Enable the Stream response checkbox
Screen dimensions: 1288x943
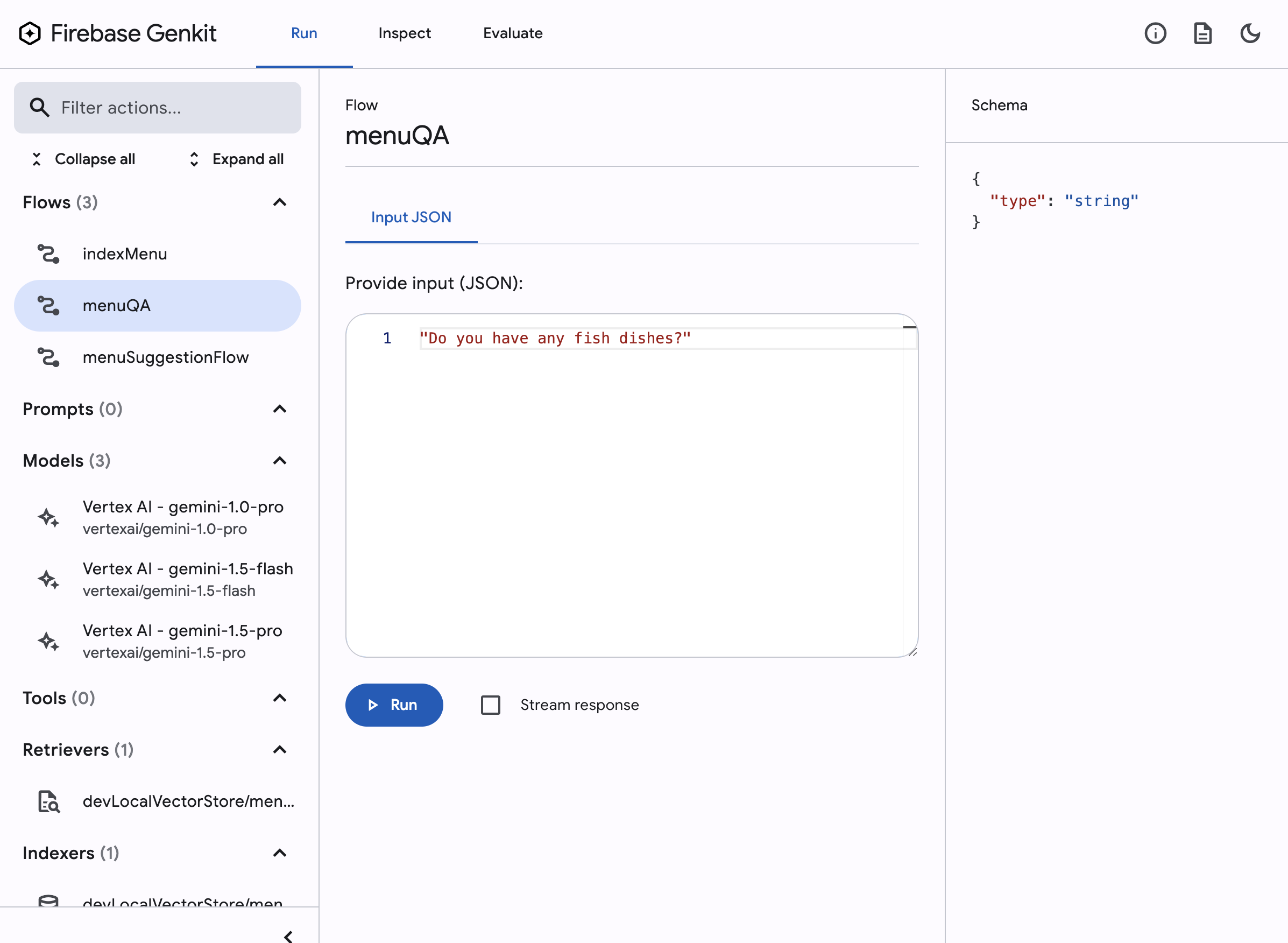491,705
